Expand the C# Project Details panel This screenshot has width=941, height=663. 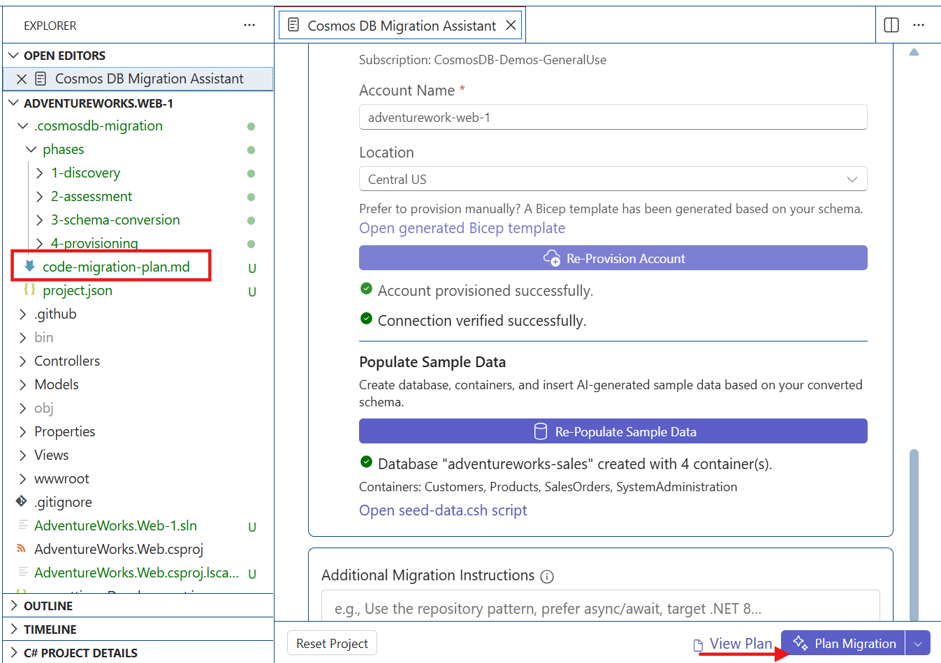pyautogui.click(x=14, y=652)
